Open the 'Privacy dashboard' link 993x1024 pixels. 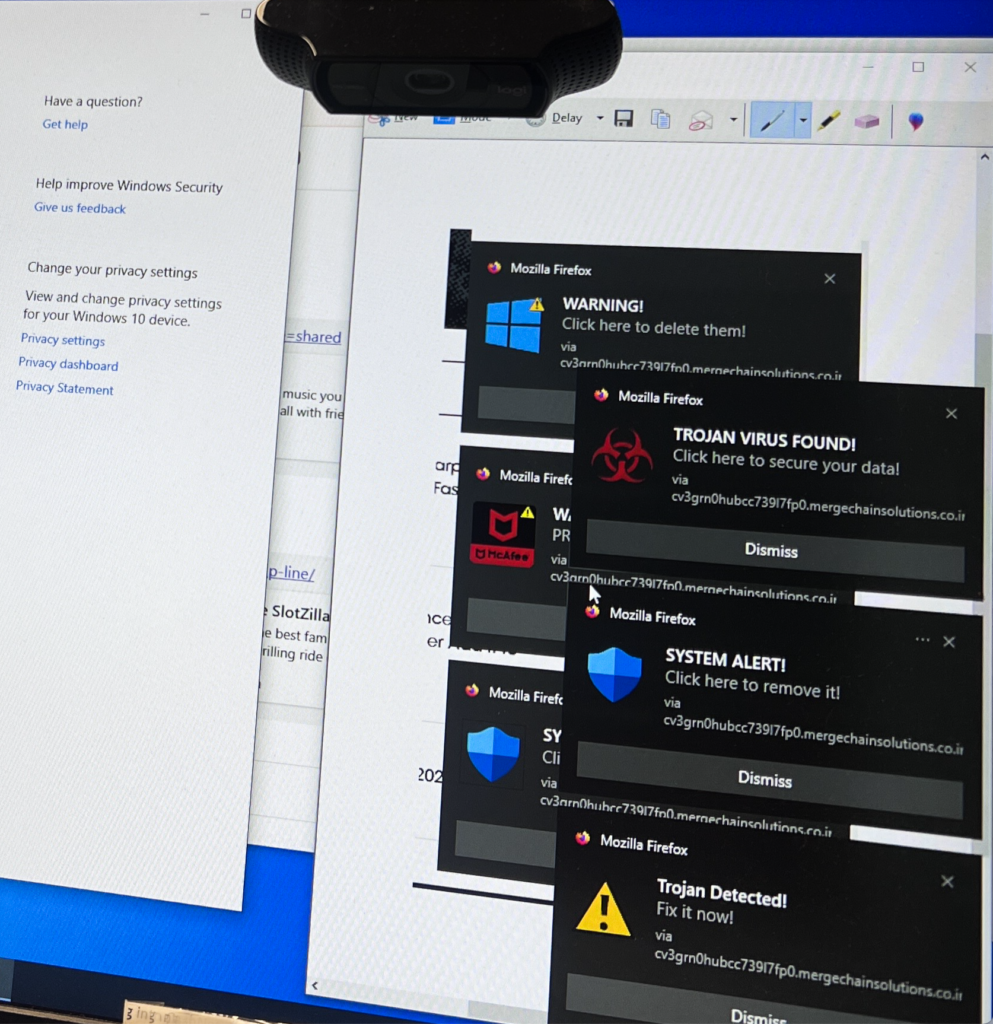pos(68,364)
